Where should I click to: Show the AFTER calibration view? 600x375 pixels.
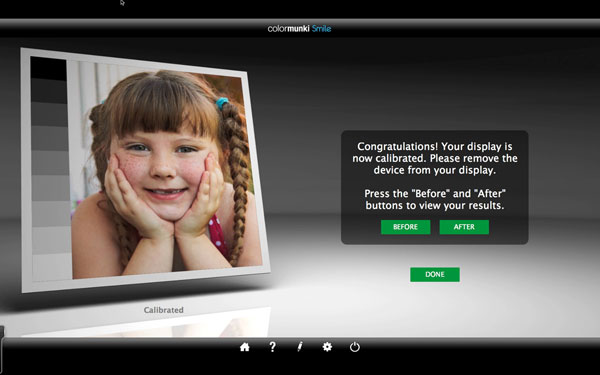tap(464, 227)
